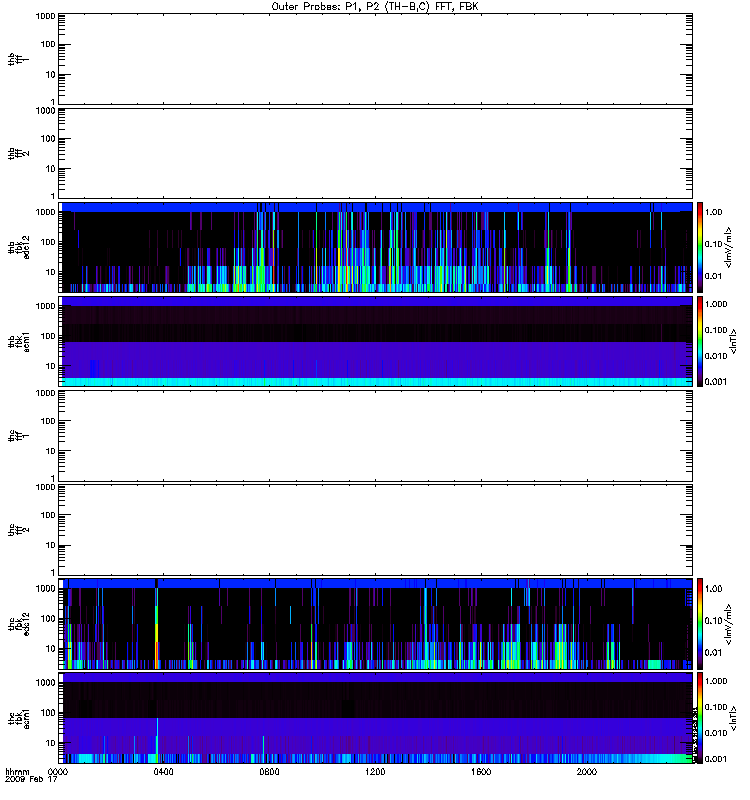Click the '0.100' value on thb scm1 color bar

tap(716, 330)
